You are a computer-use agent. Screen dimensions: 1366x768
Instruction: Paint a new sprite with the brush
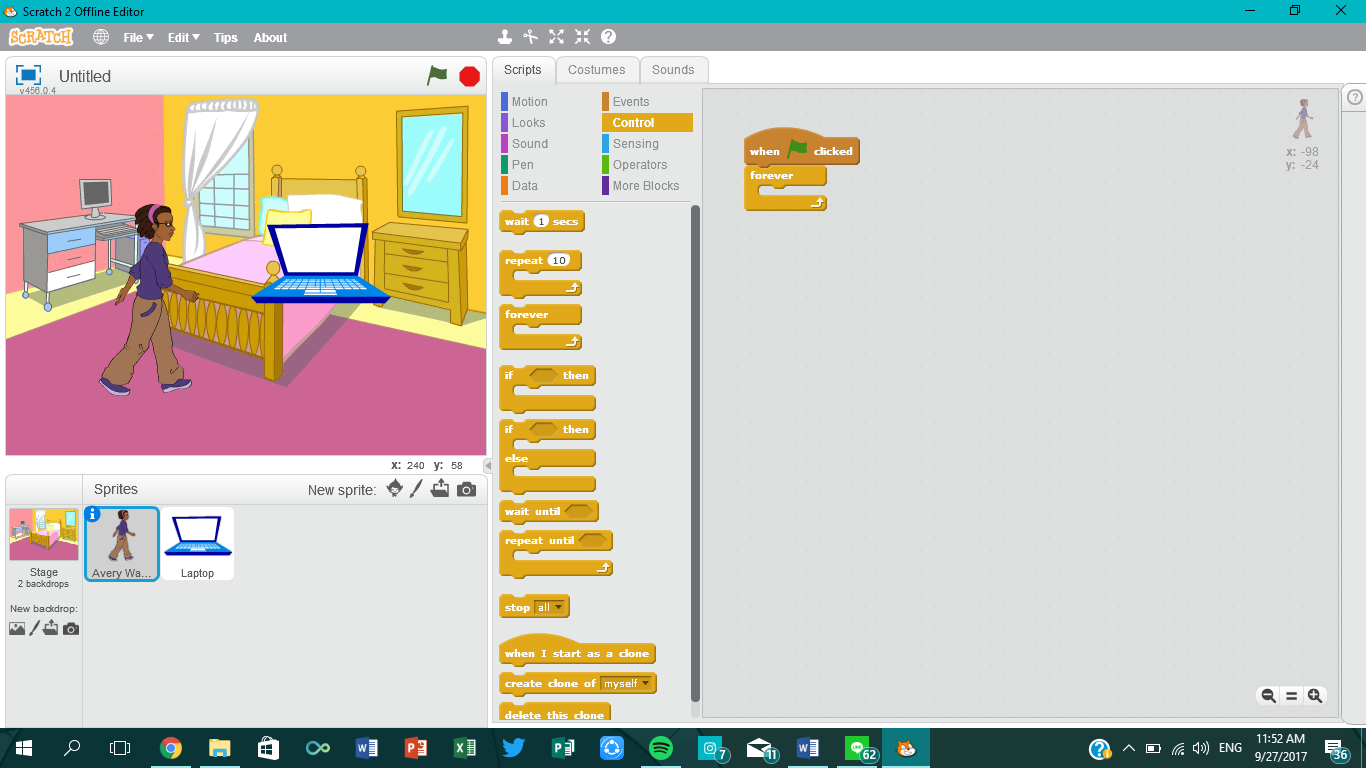point(417,489)
